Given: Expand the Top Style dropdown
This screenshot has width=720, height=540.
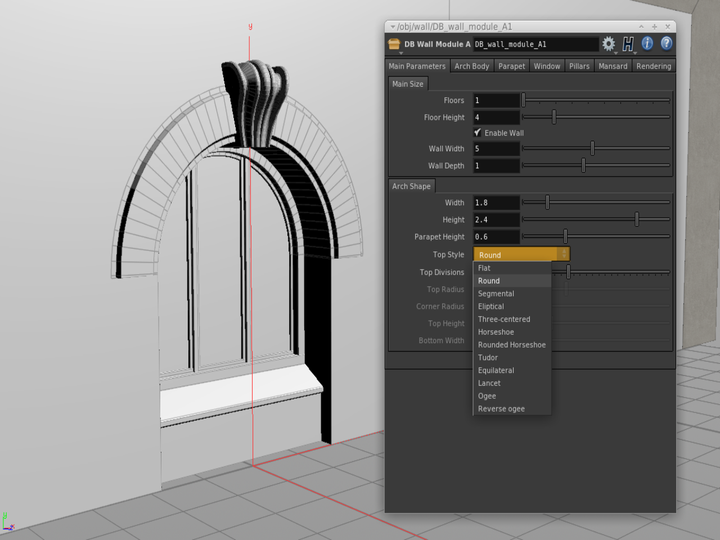Looking at the screenshot, I should pyautogui.click(x=522, y=254).
